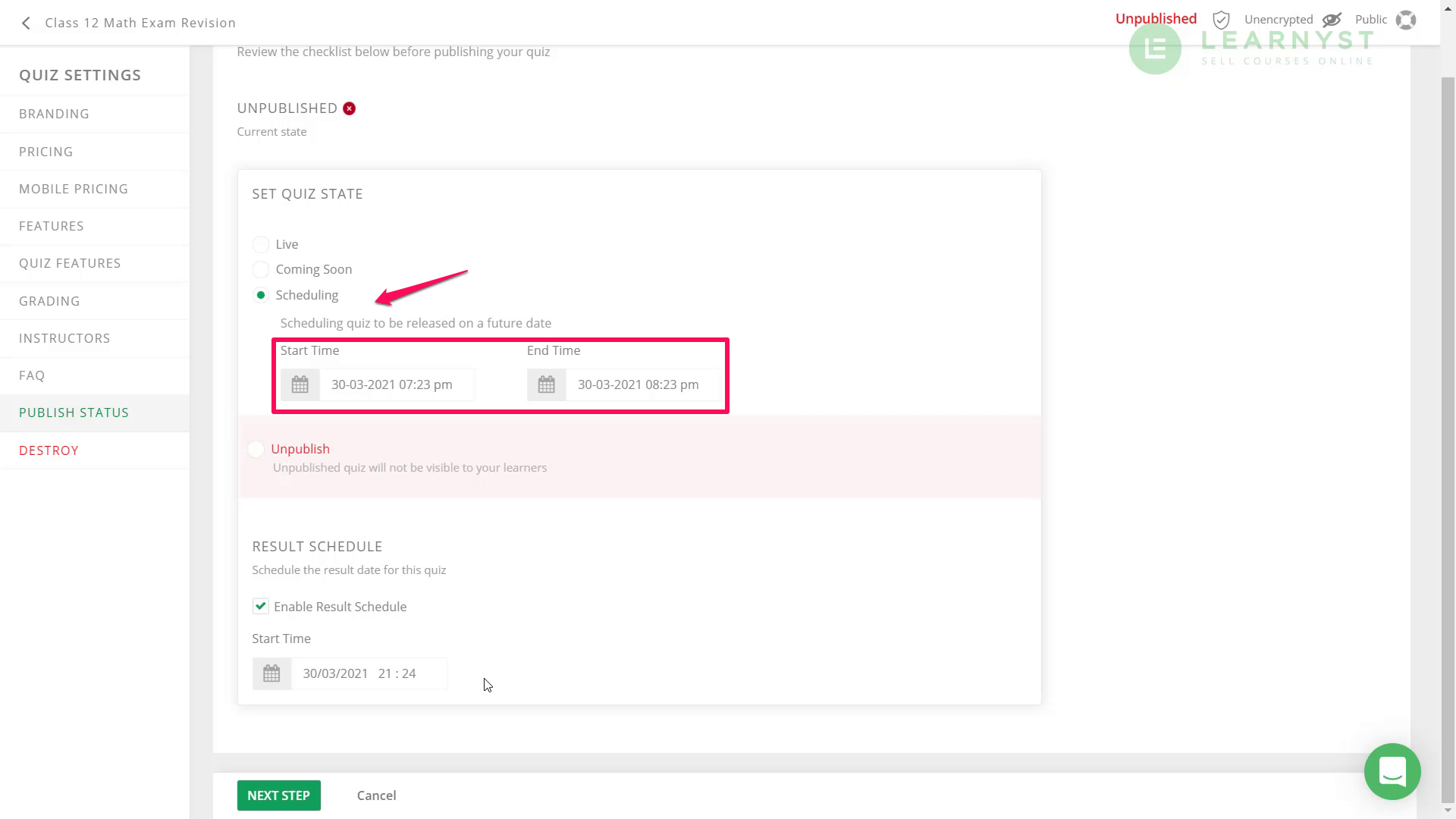
Task: Open the chat support widget
Action: pyautogui.click(x=1392, y=771)
